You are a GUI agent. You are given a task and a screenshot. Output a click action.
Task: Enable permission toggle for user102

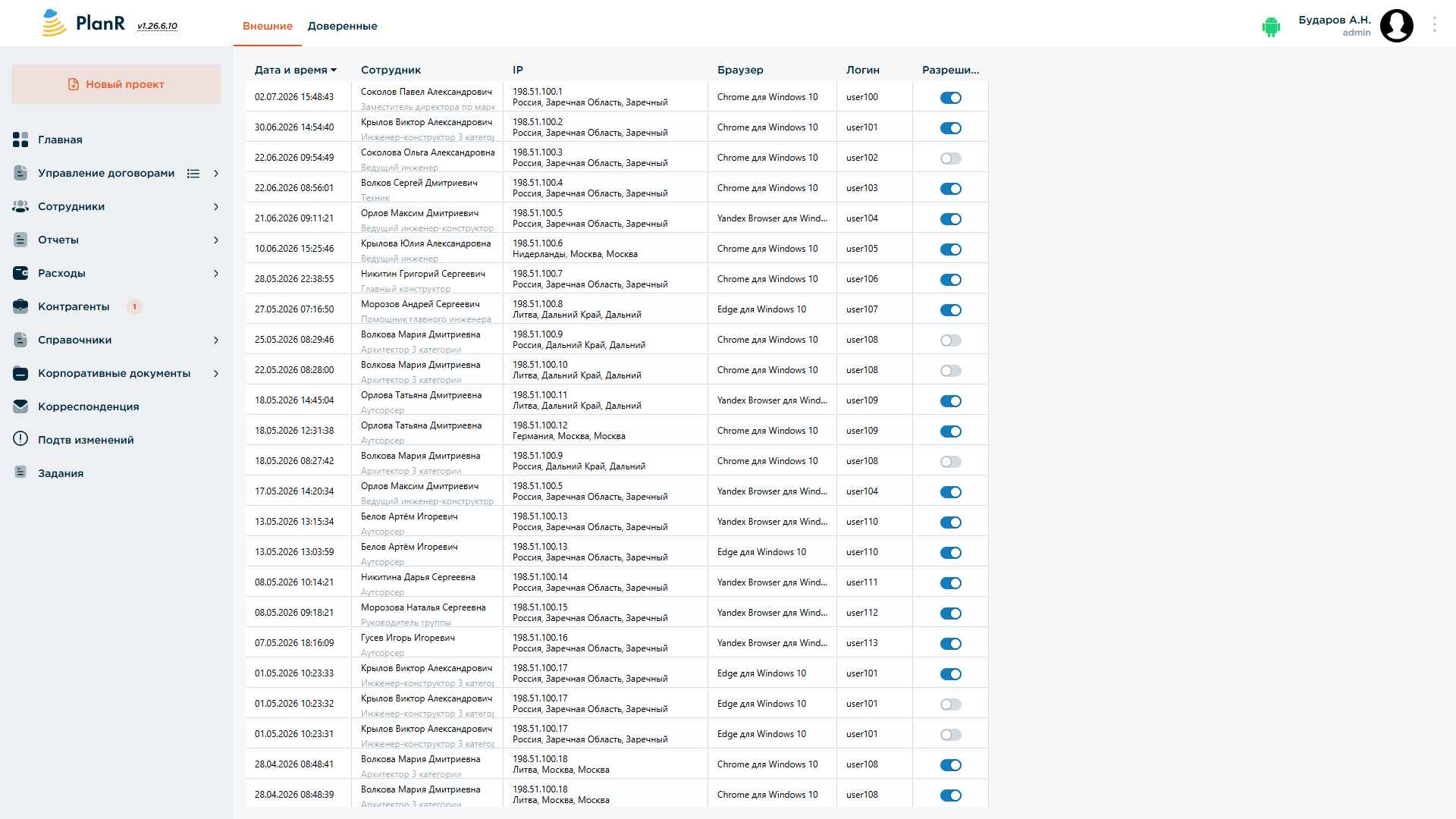click(x=950, y=158)
